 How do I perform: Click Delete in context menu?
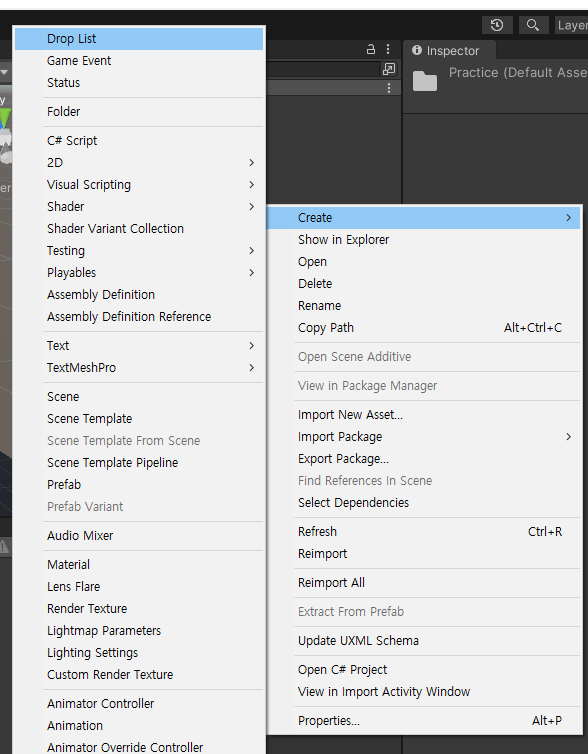point(424,284)
